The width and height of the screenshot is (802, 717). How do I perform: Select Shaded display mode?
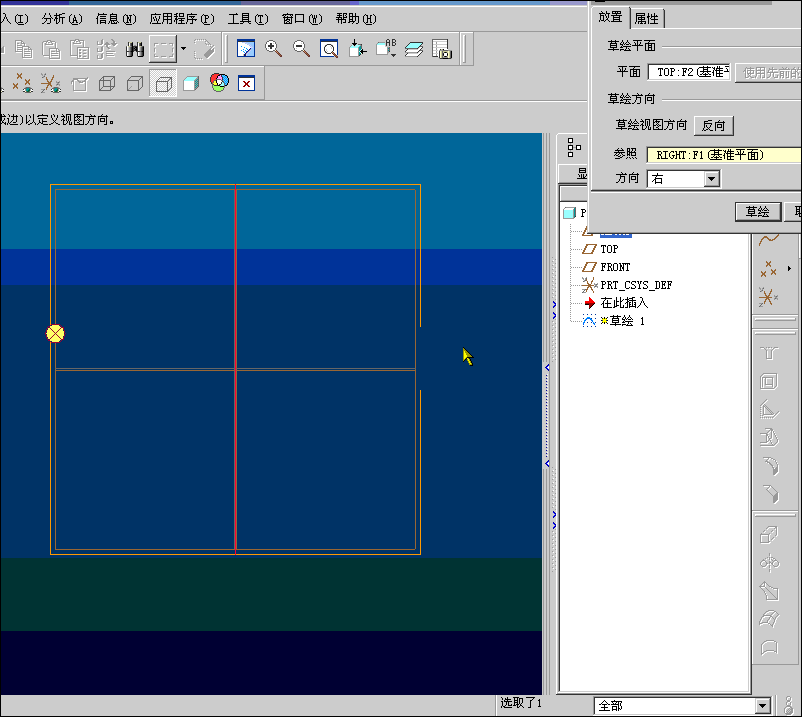click(191, 84)
